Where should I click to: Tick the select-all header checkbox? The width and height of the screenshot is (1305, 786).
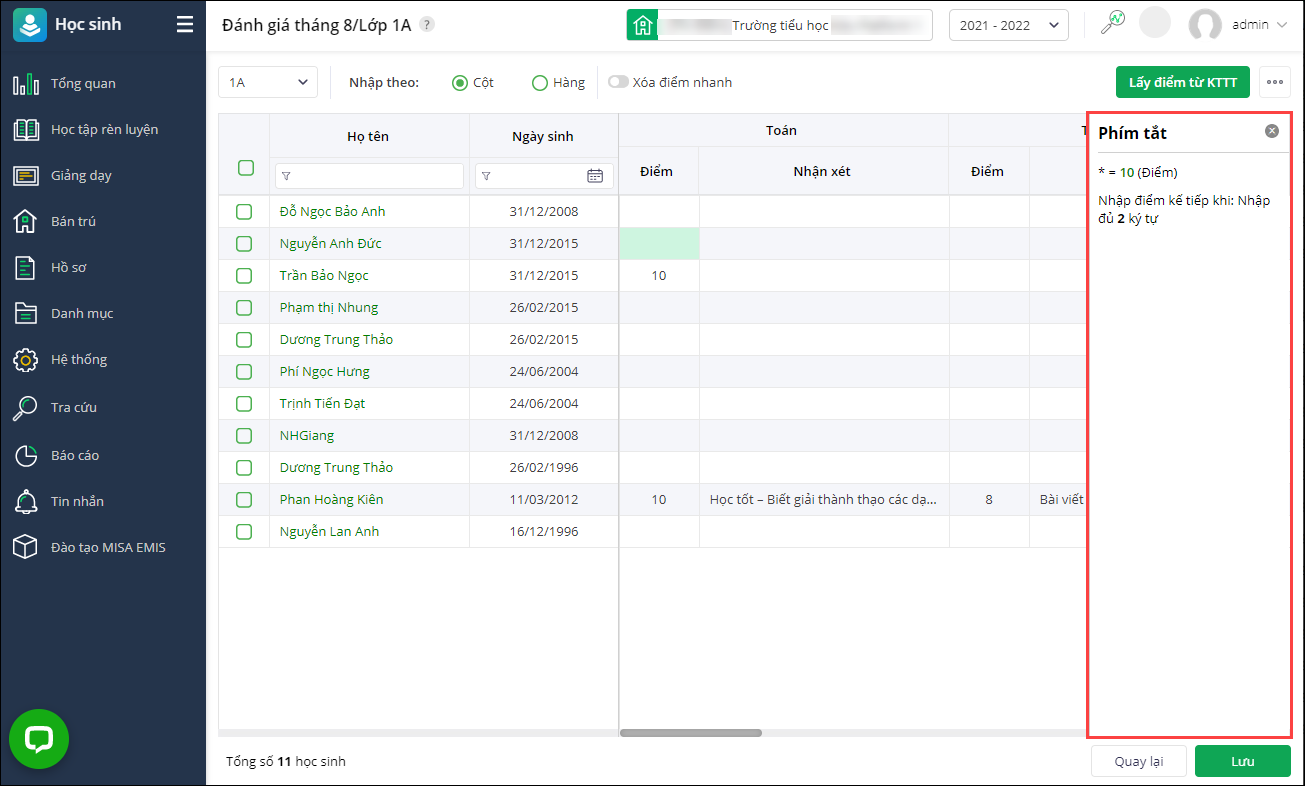point(246,168)
